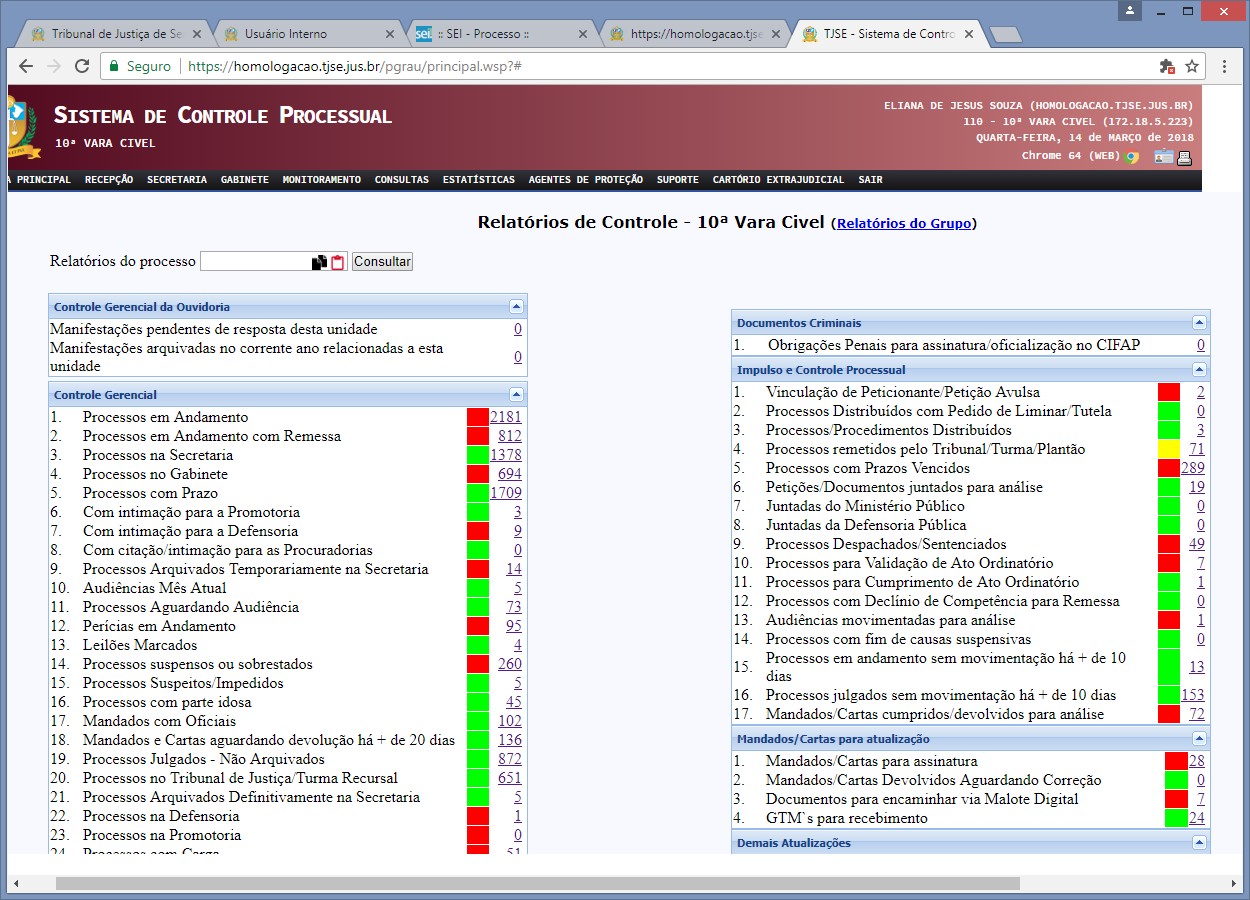The height and width of the screenshot is (900, 1250).
Task: Click the red indicator for Processos em Andamento
Action: point(478,418)
